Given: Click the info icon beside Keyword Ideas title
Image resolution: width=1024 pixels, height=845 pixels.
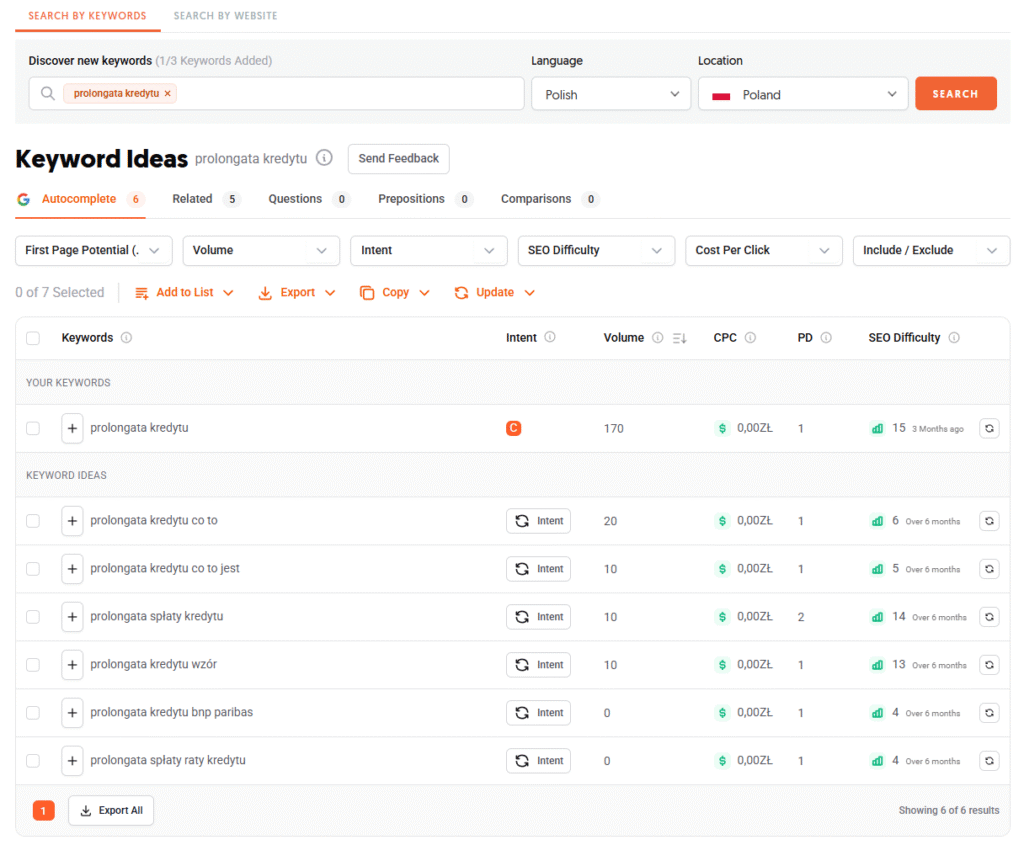Looking at the screenshot, I should (x=324, y=158).
